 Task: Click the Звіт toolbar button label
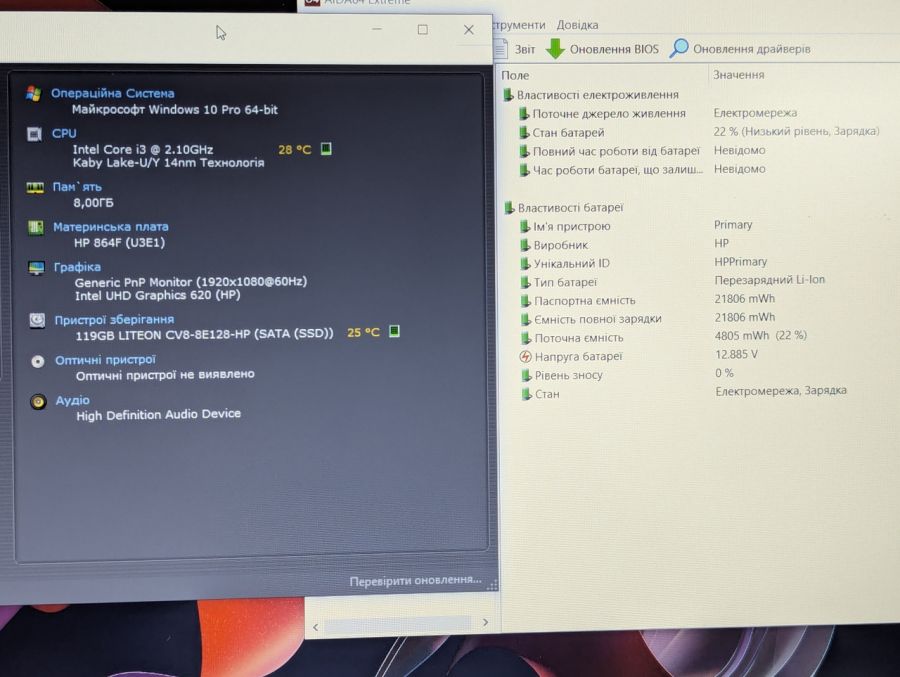tap(525, 49)
